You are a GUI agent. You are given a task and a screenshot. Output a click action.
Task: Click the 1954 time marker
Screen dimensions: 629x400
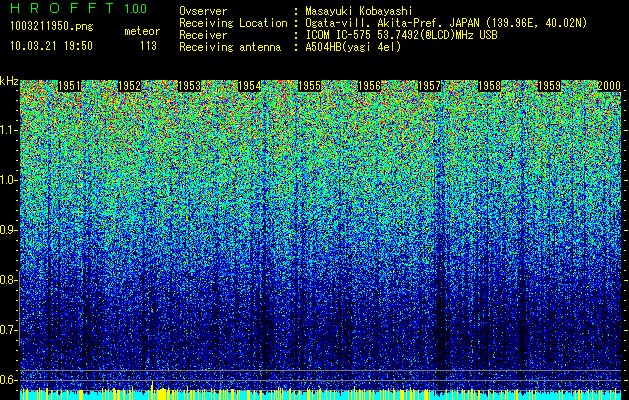coord(250,86)
